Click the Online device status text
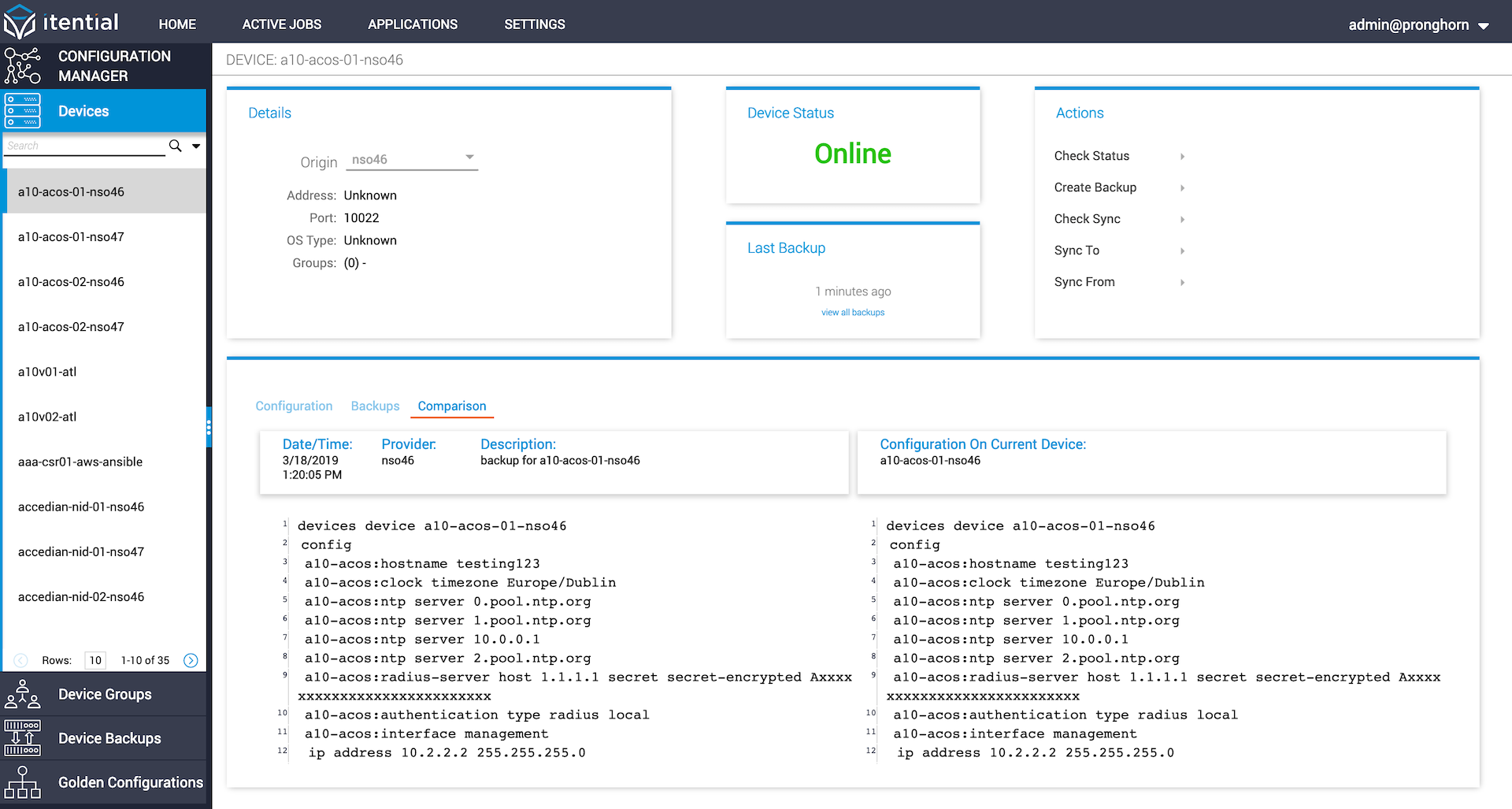This screenshot has width=1512, height=809. coord(853,154)
